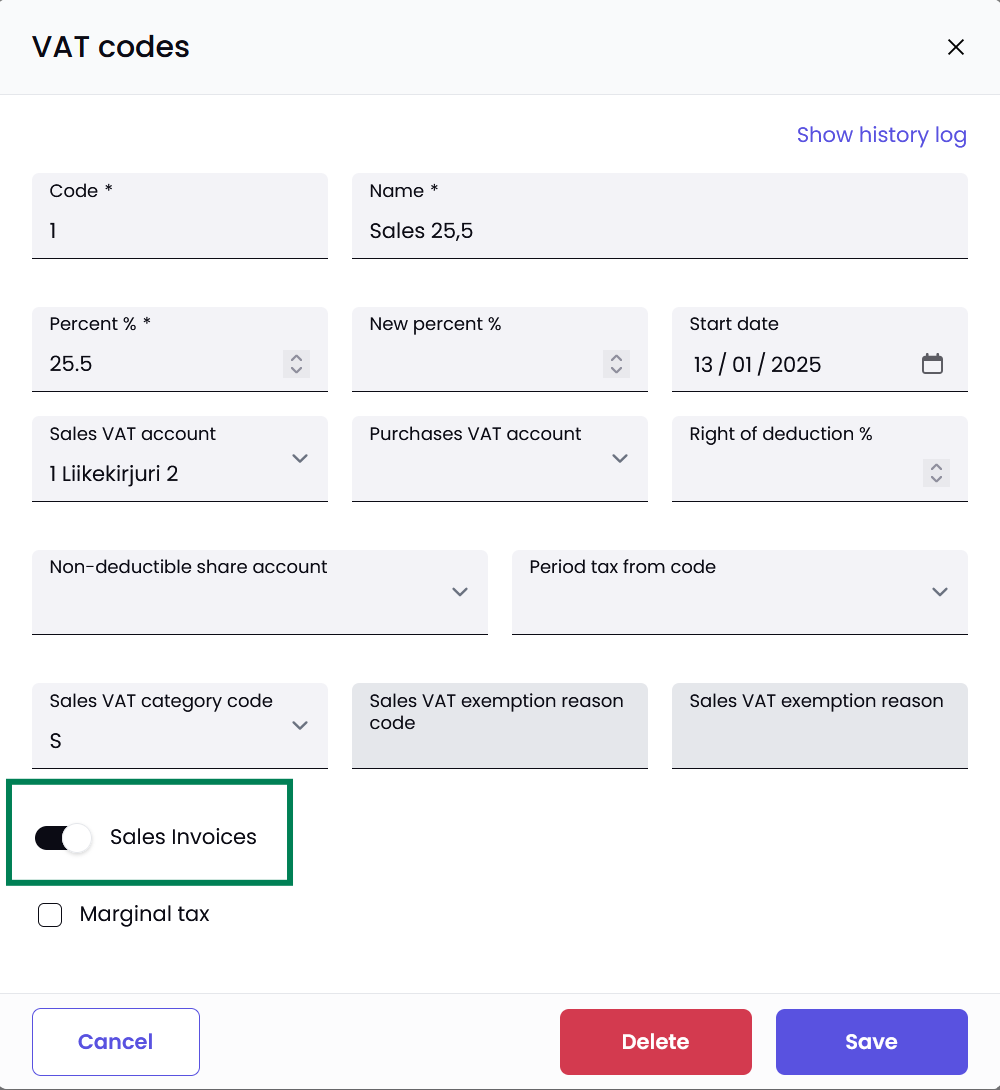Check the Marginal tax checkbox
Image resolution: width=1000 pixels, height=1090 pixels.
(50, 915)
